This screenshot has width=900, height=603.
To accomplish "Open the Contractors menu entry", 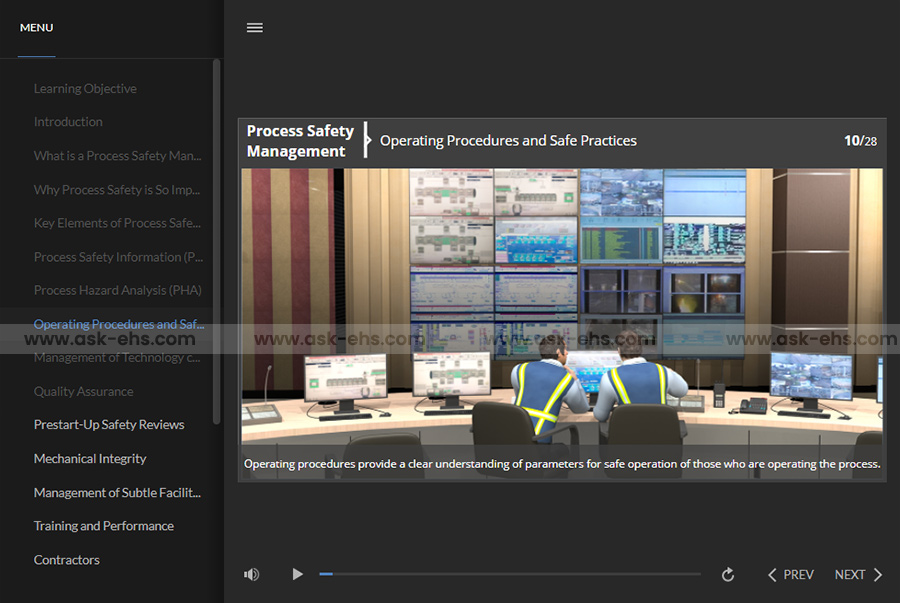I will coord(67,560).
